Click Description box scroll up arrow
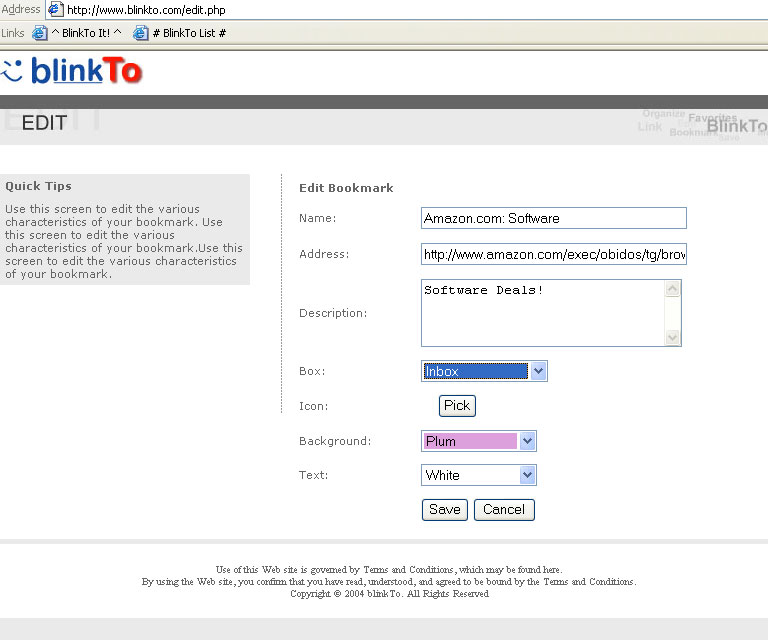 point(673,289)
